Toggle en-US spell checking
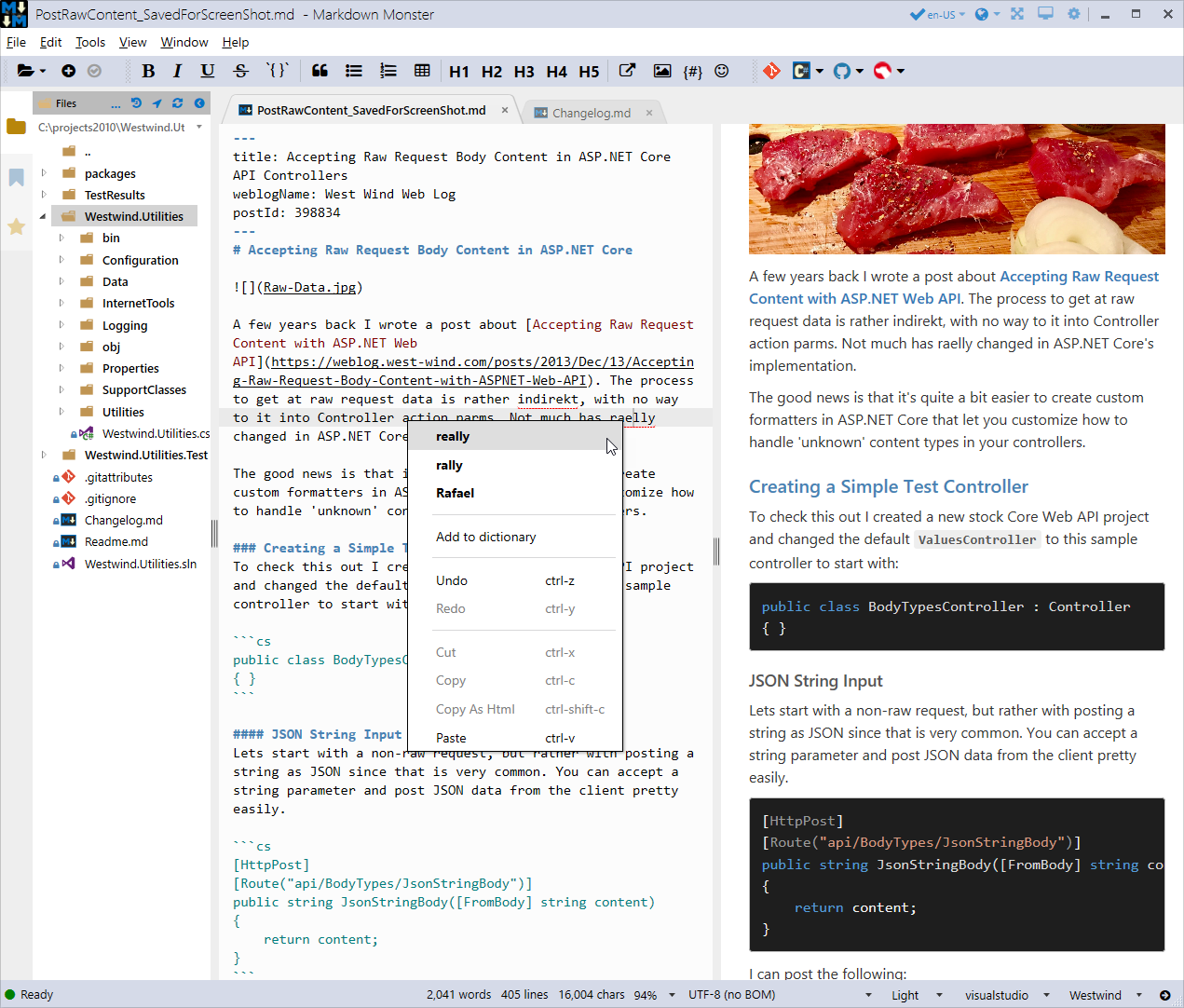This screenshot has height=1008, width=1184. click(933, 14)
